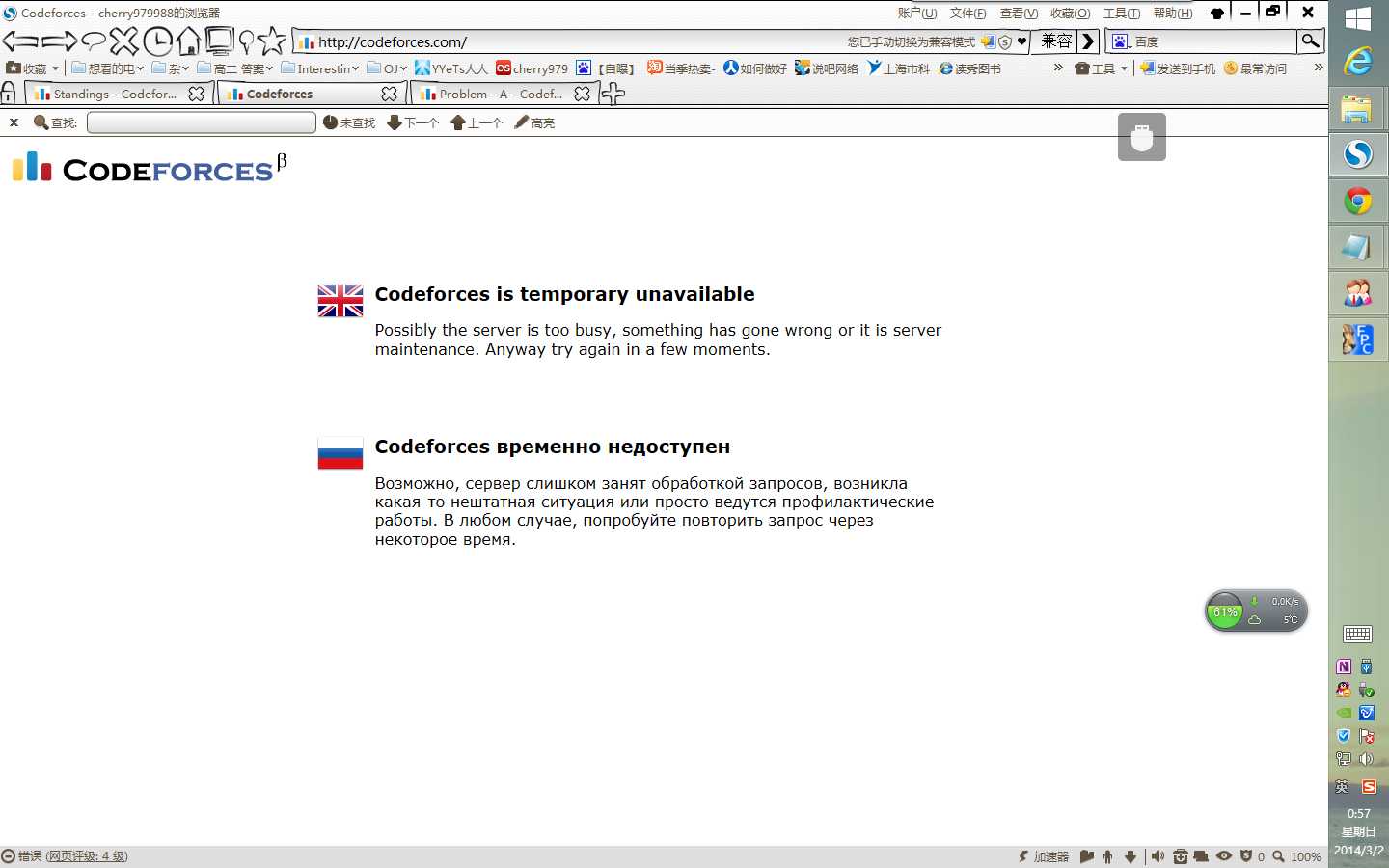Open 账户(U) menu
The width and height of the screenshot is (1389, 868).
[x=917, y=13]
